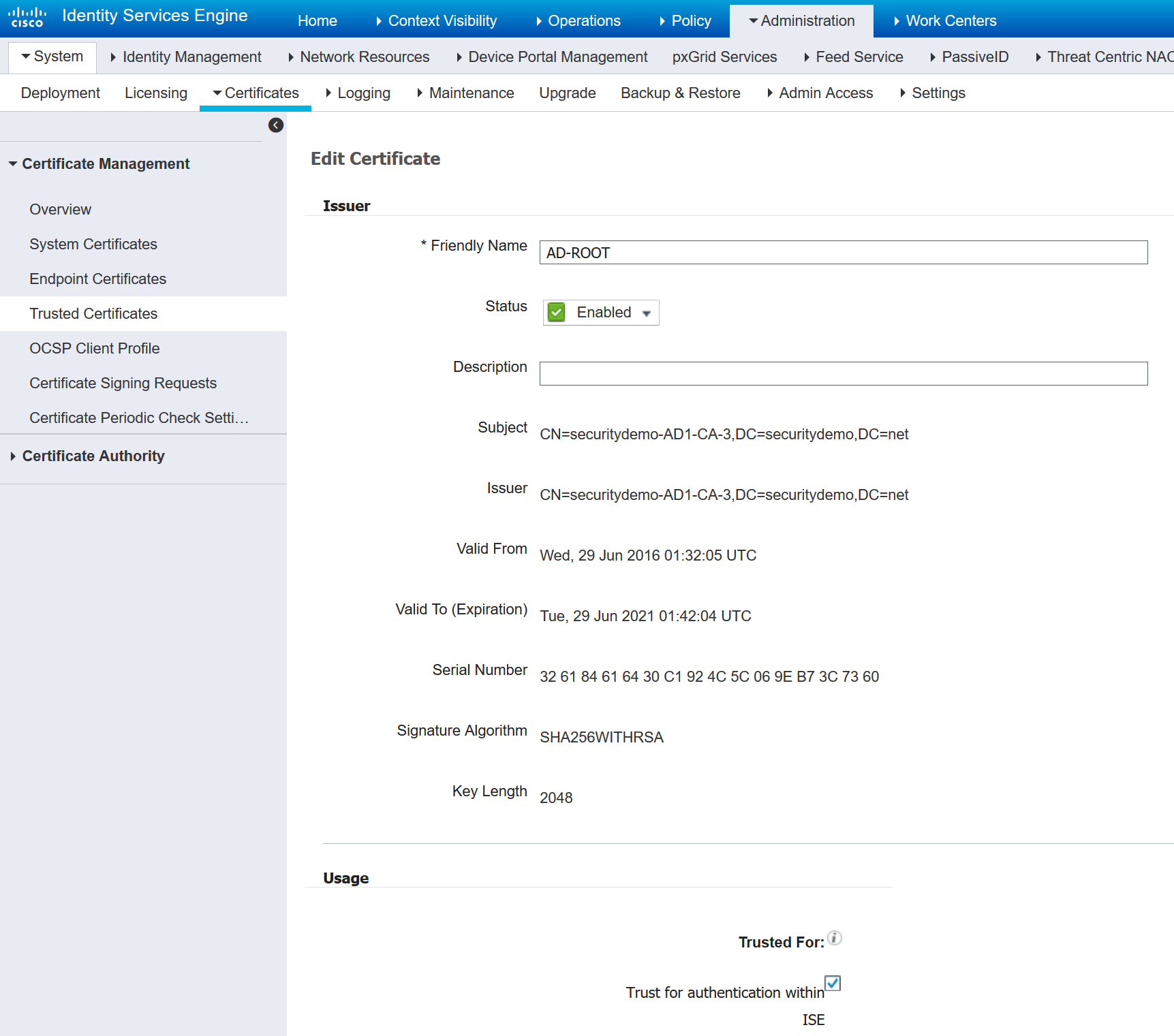Click the Cisco logo icon
The image size is (1174, 1036).
point(27,17)
